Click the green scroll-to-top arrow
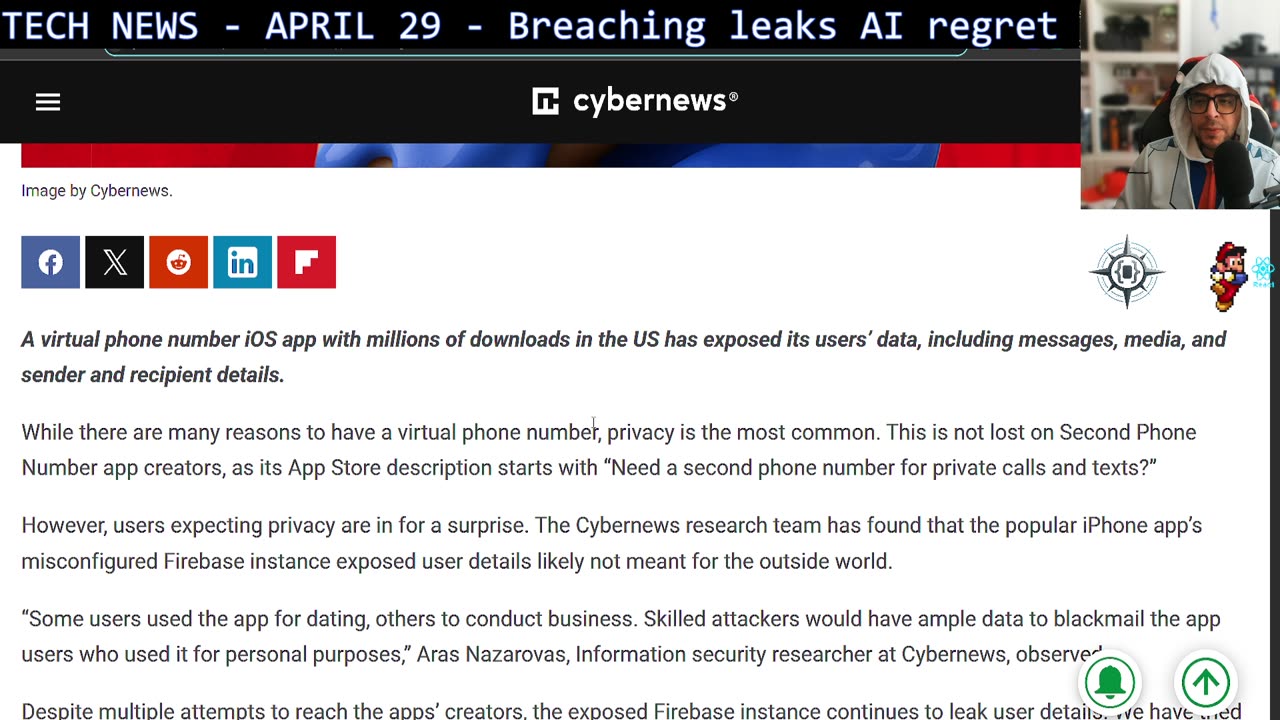The image size is (1280, 720). tap(1205, 683)
